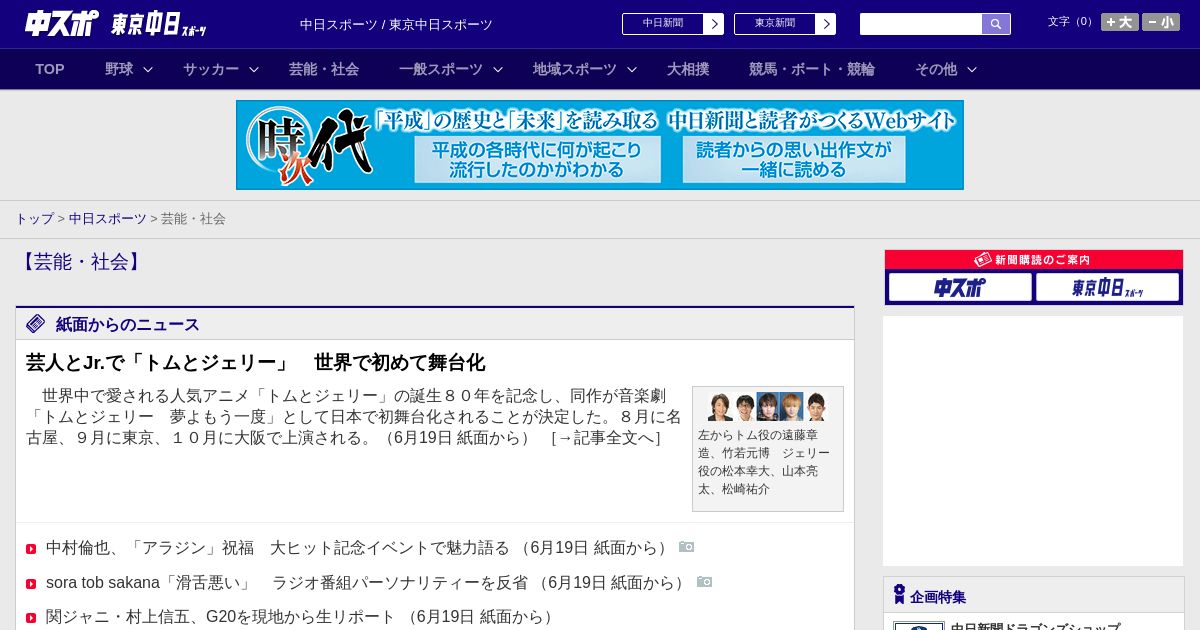Viewport: 1200px width, 630px height.
Task: Open 競馬・ボート・競輪 navigation item
Action: click(812, 69)
